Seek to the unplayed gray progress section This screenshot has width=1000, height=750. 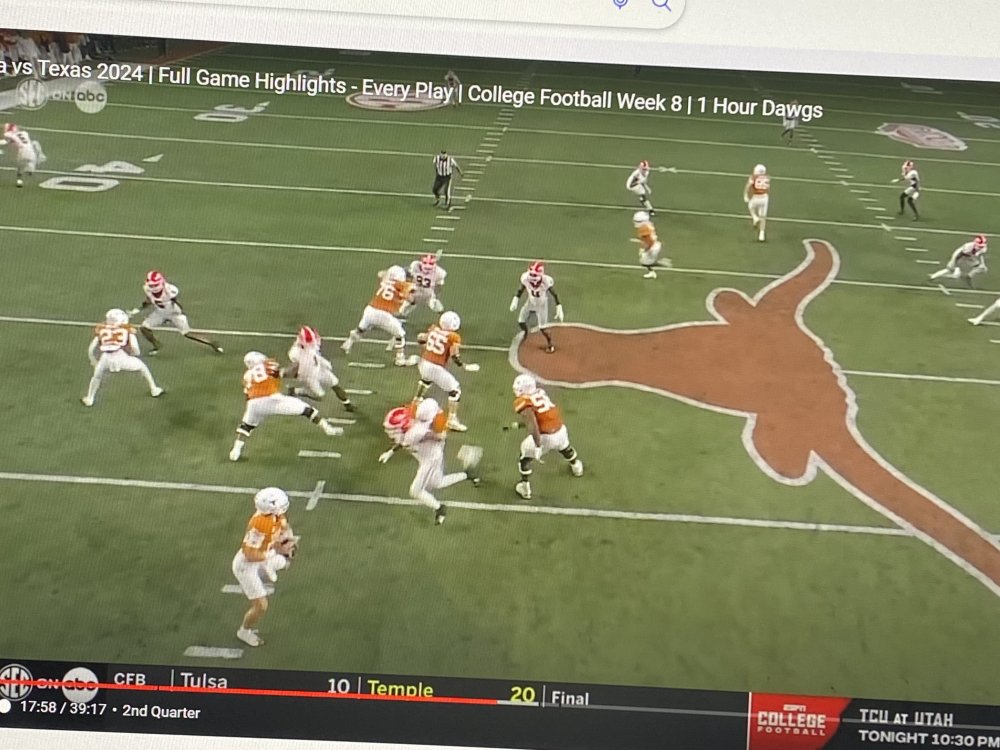click(620, 706)
